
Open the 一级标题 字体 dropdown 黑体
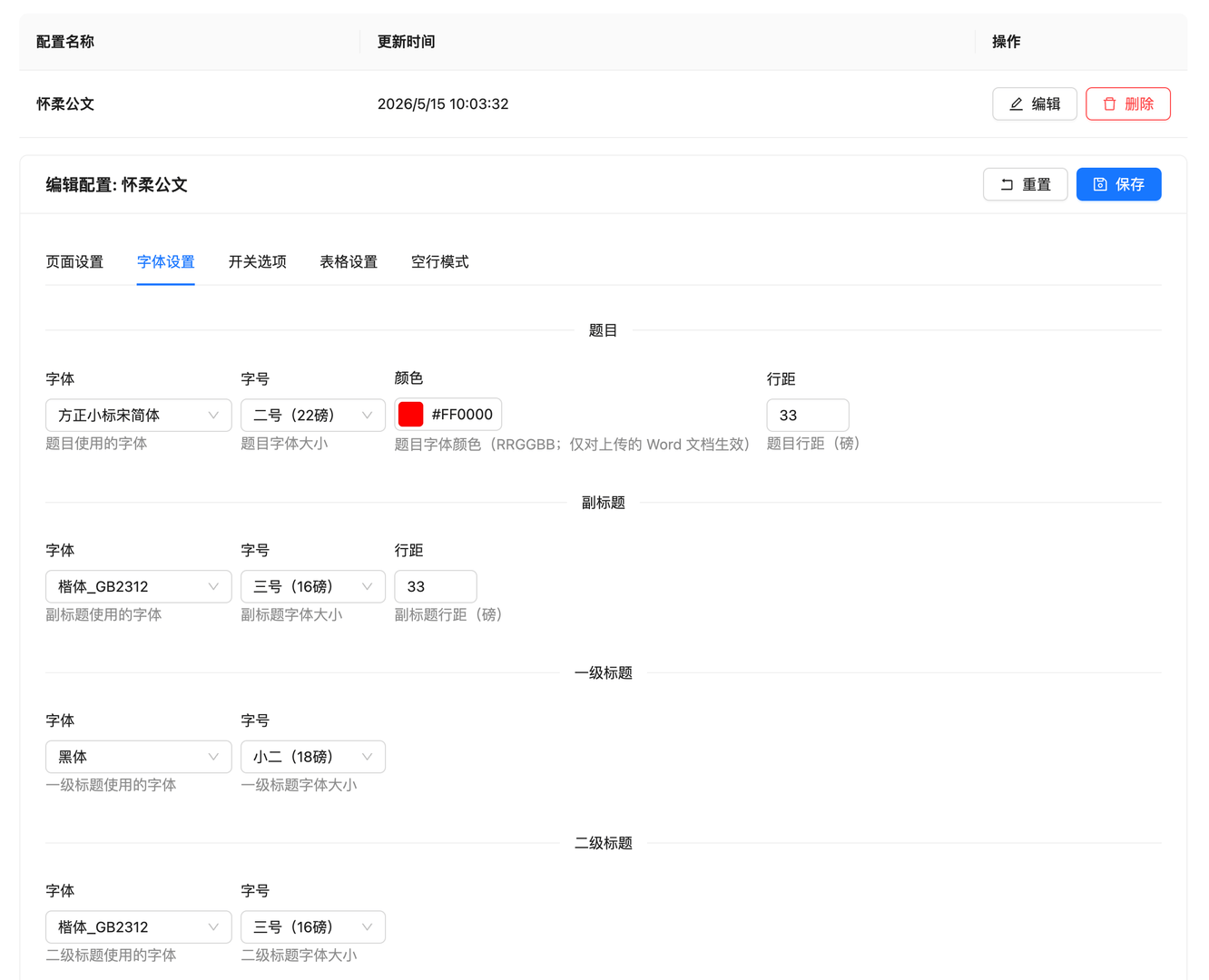(x=139, y=757)
